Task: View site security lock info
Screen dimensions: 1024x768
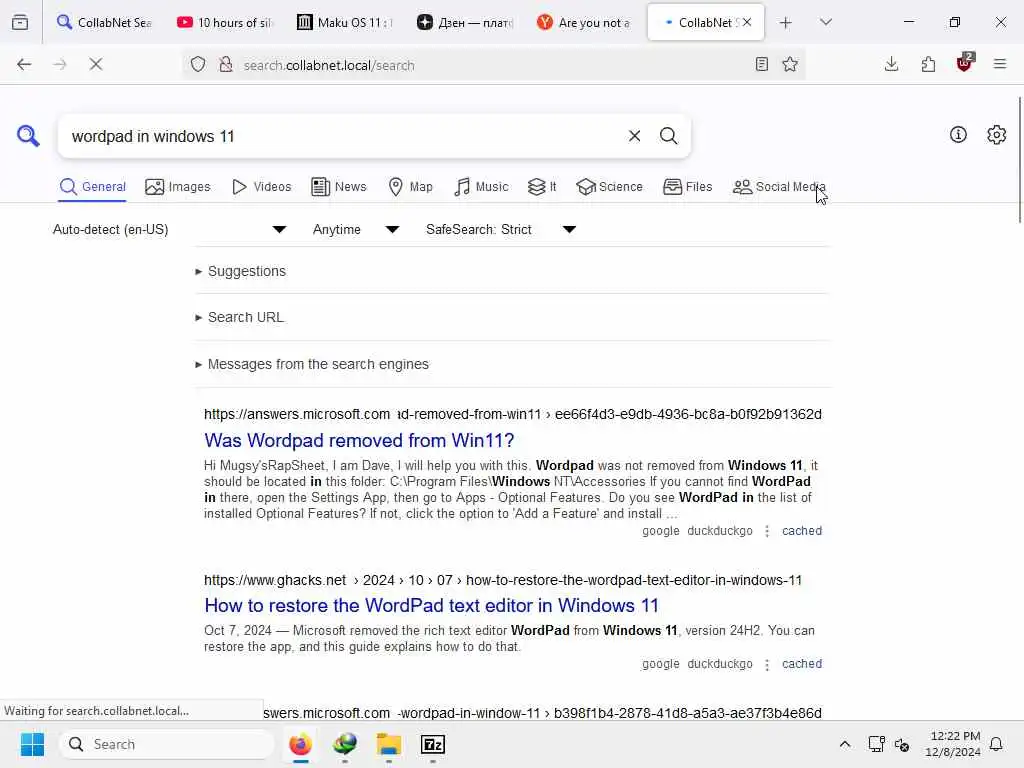Action: click(226, 65)
